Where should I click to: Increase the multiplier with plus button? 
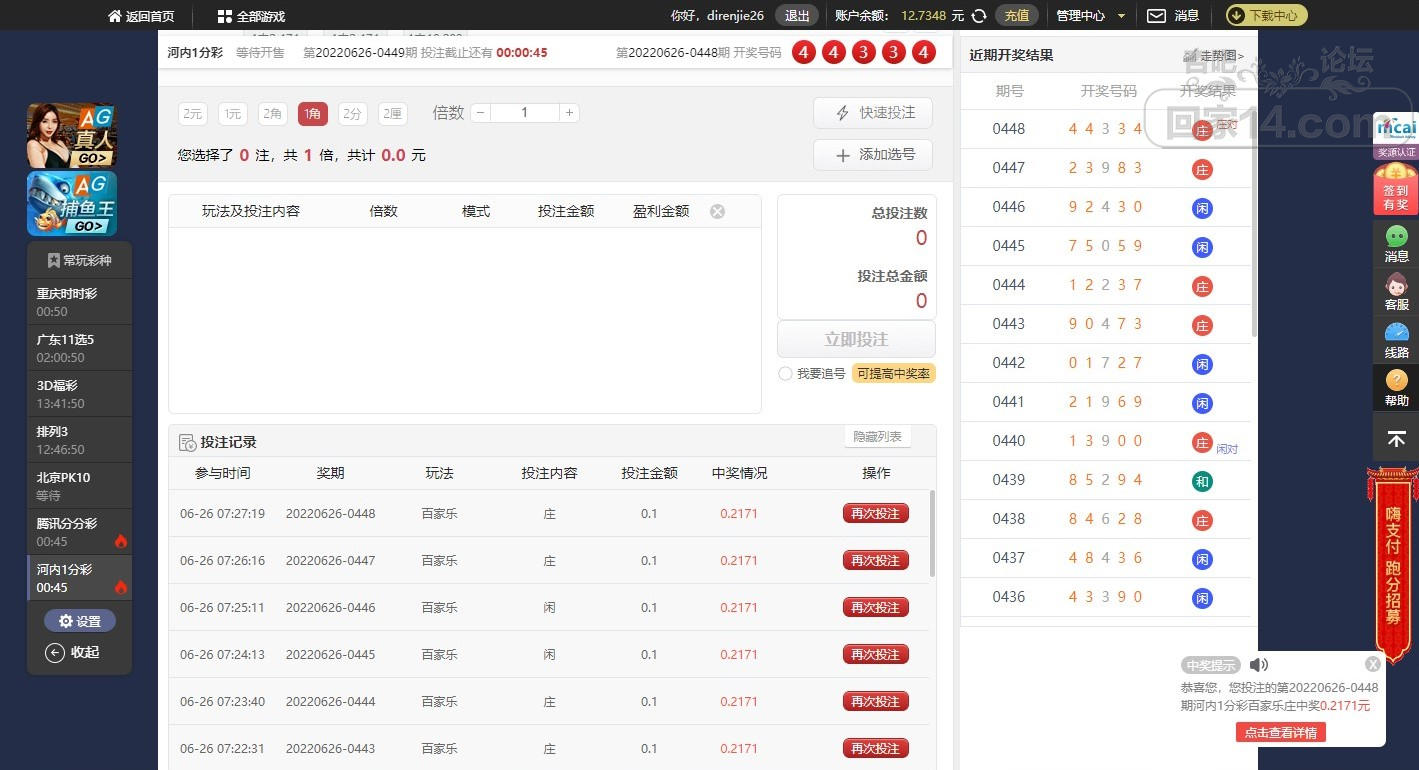569,113
